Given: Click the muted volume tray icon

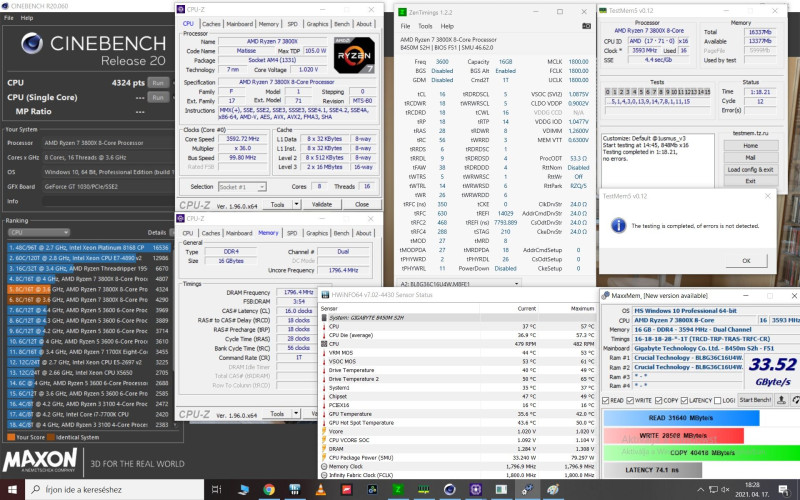Looking at the screenshot, I should [x=725, y=490].
